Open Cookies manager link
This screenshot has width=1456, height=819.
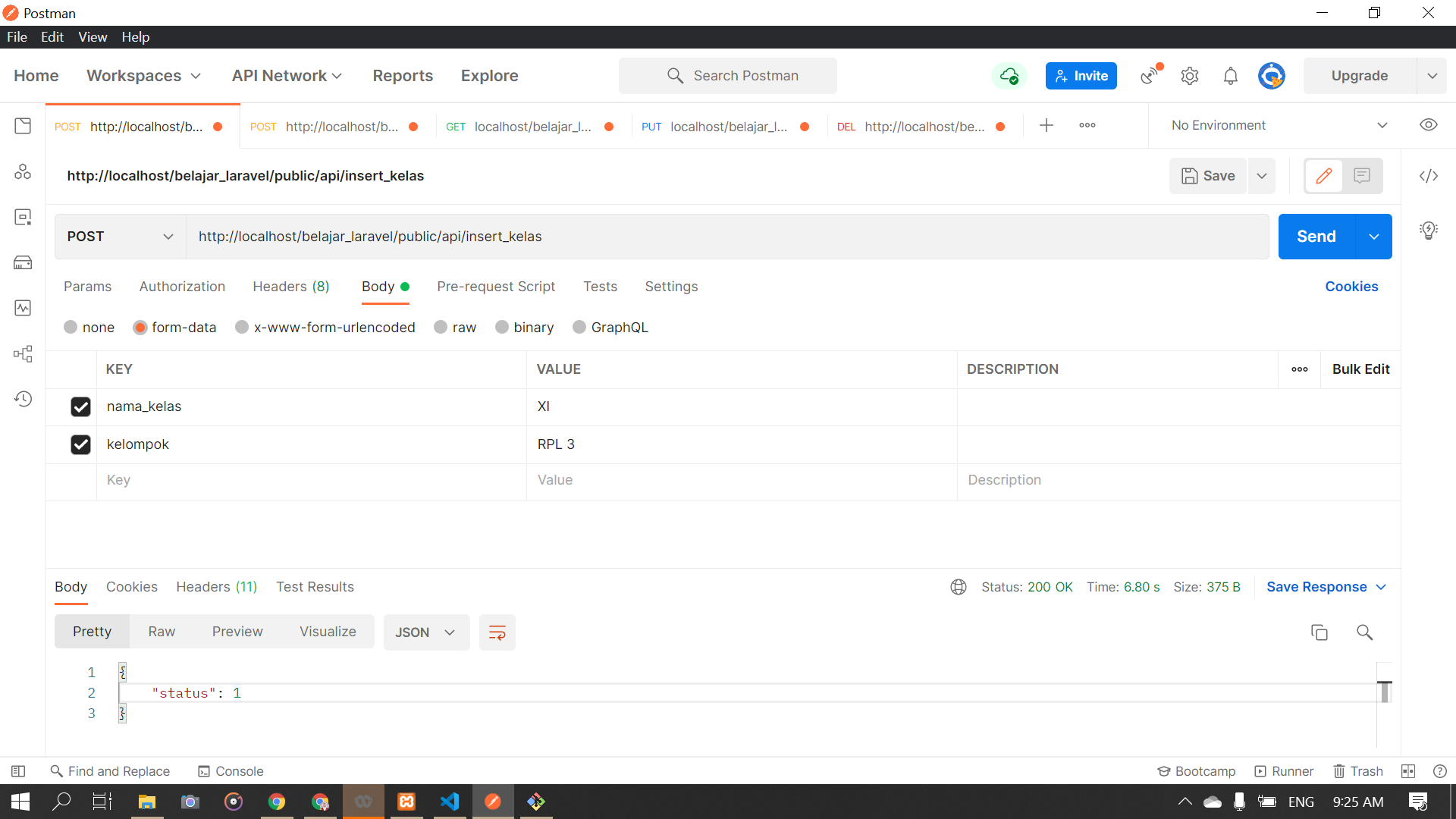1351,287
